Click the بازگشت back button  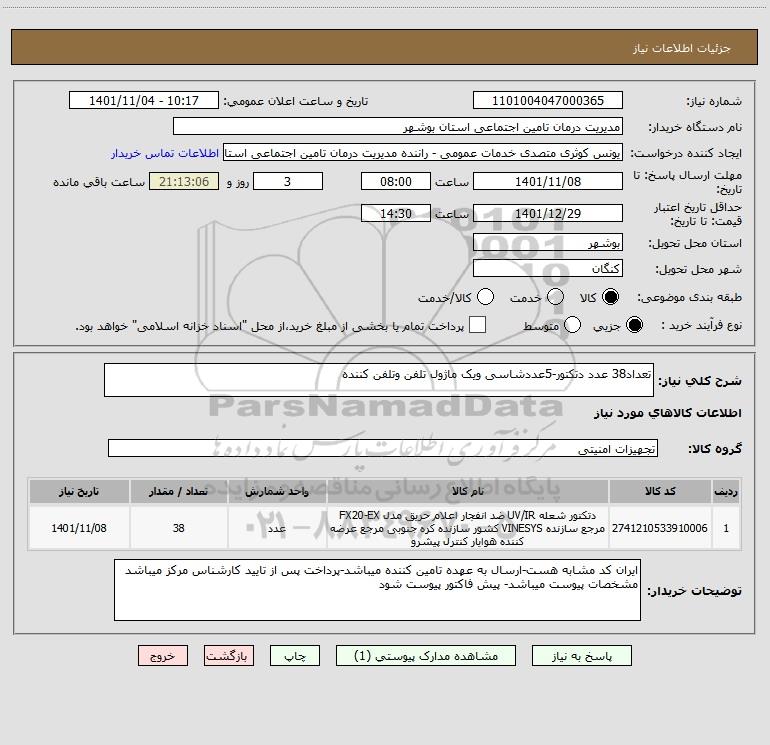pyautogui.click(x=229, y=656)
